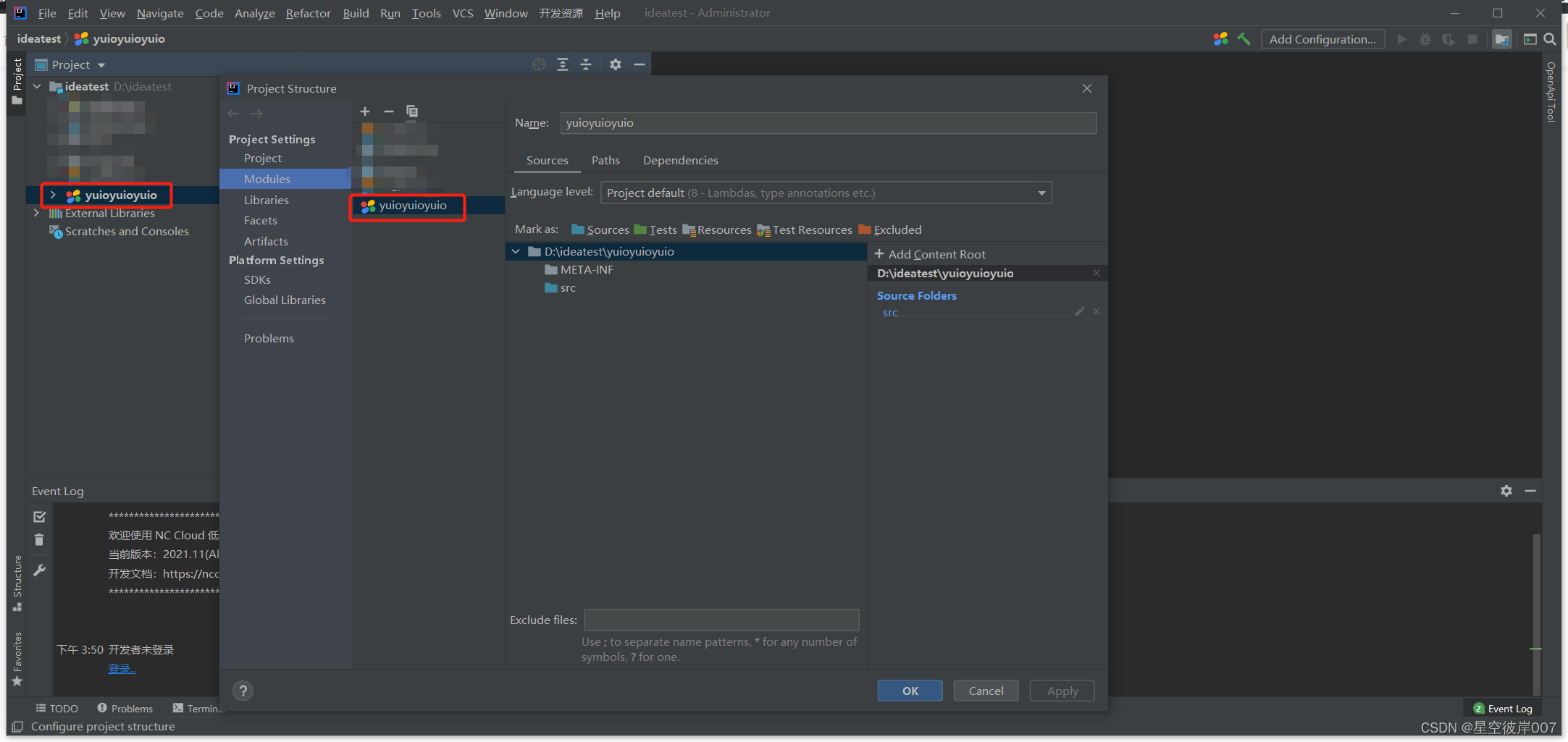Open the VCS menu
1568x742 pixels.
pyautogui.click(x=463, y=13)
